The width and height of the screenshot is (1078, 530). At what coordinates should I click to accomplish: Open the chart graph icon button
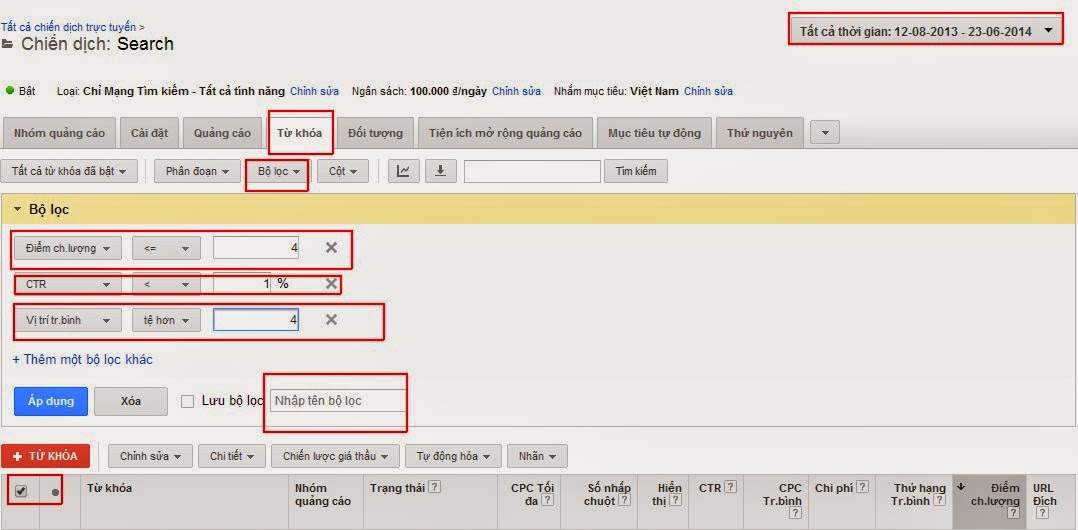[404, 171]
